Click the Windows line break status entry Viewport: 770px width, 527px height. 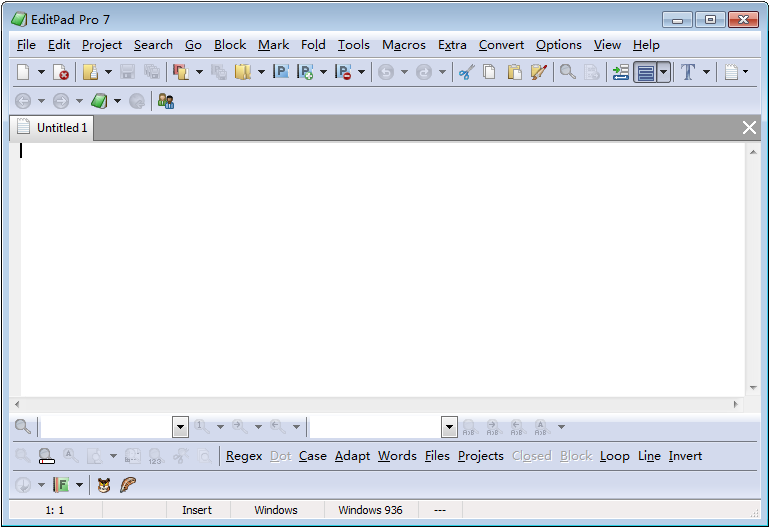275,510
